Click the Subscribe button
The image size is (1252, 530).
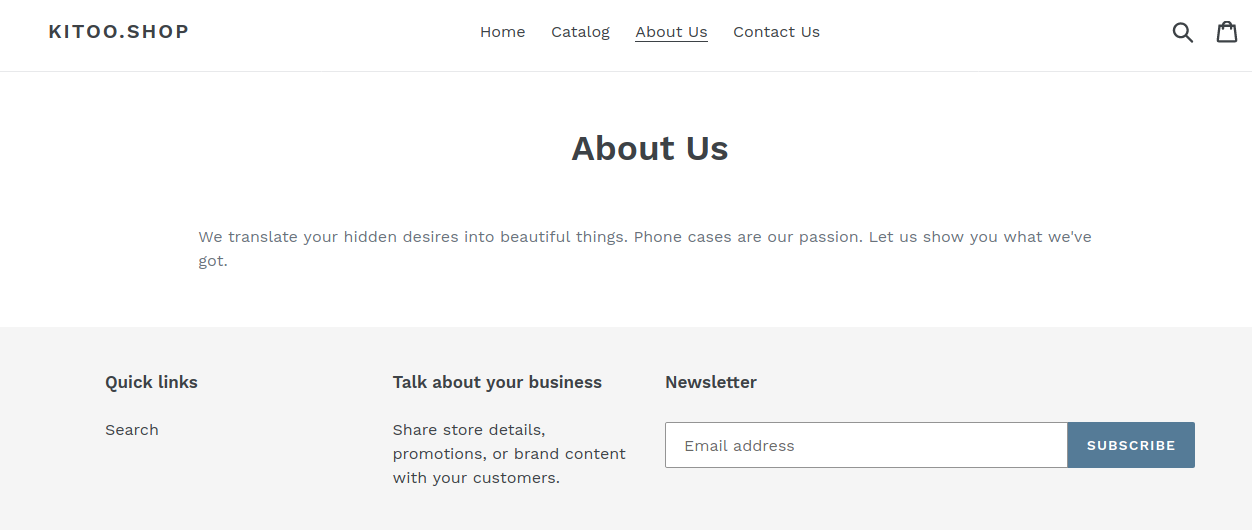coord(1131,445)
